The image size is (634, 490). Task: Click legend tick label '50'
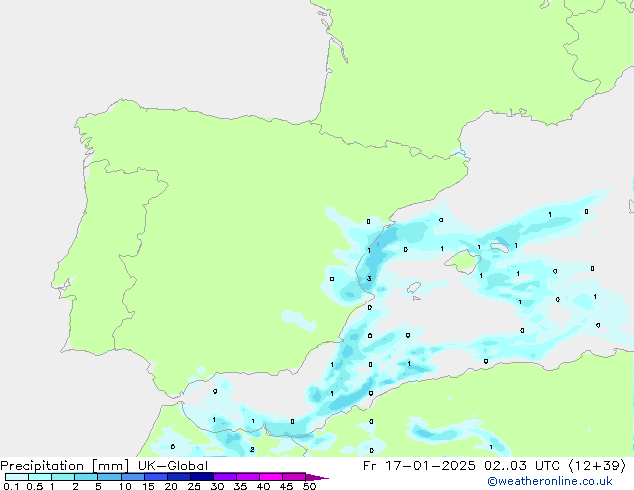click(x=309, y=486)
